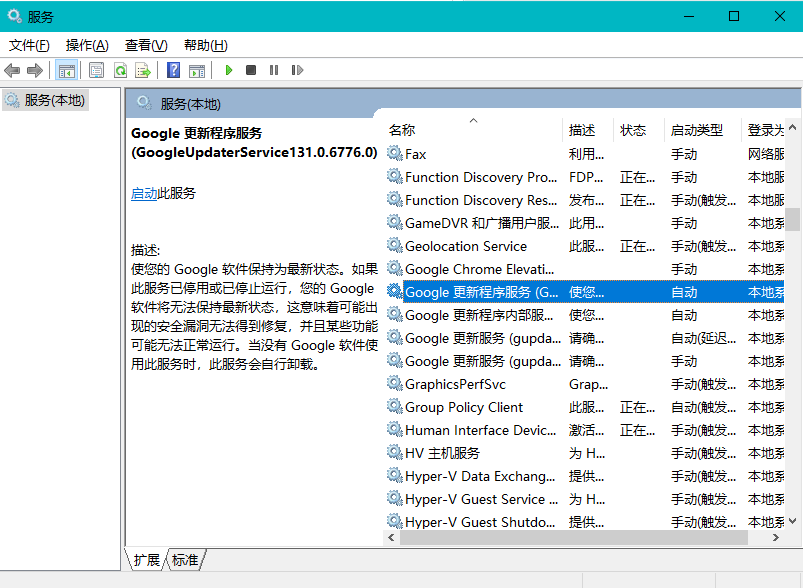Click the Restart Service icon
Screen dimensions: 803x588
click(297, 70)
